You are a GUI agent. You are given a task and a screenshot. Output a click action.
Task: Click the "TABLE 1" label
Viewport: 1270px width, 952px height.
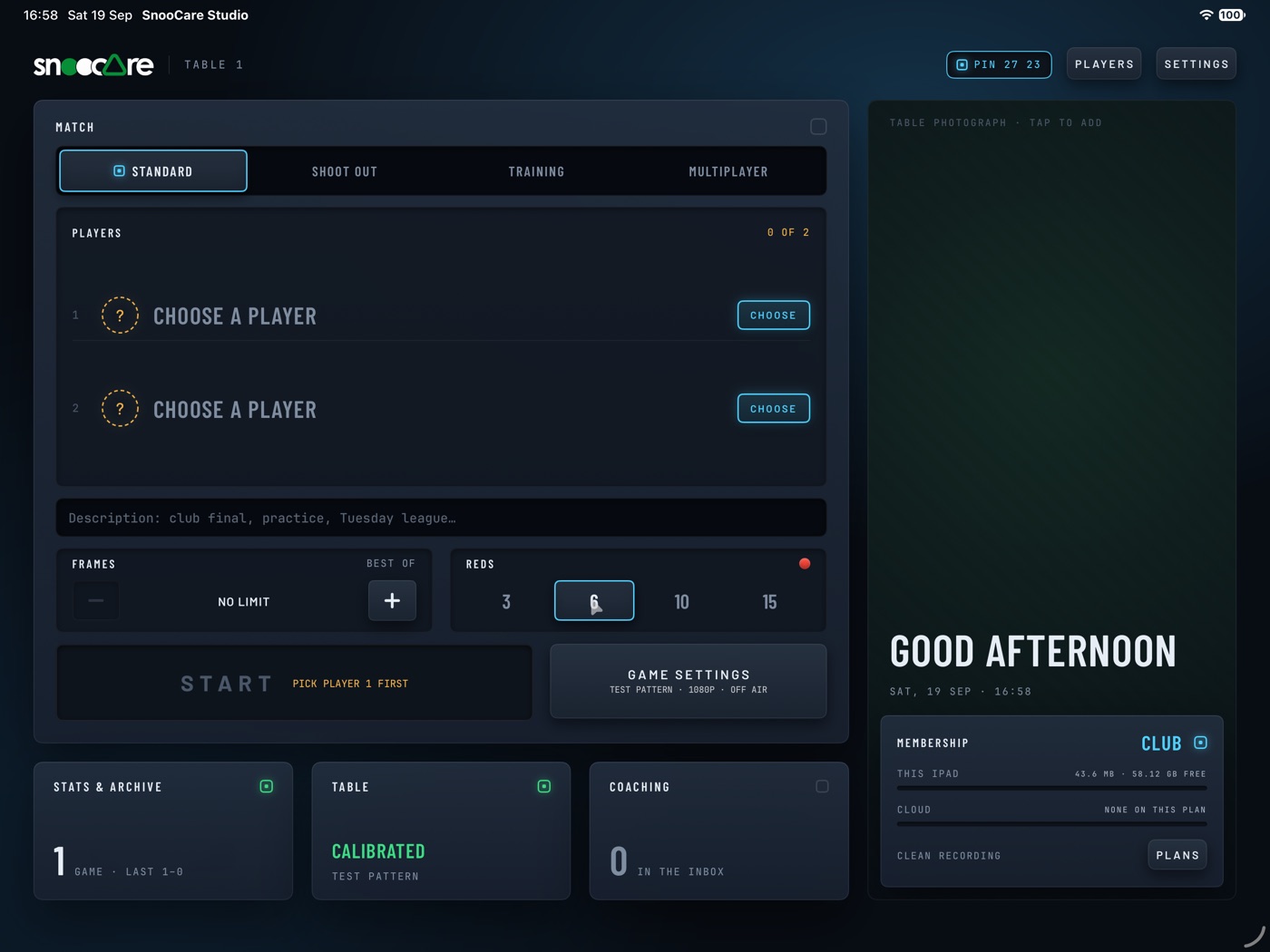[x=214, y=65]
